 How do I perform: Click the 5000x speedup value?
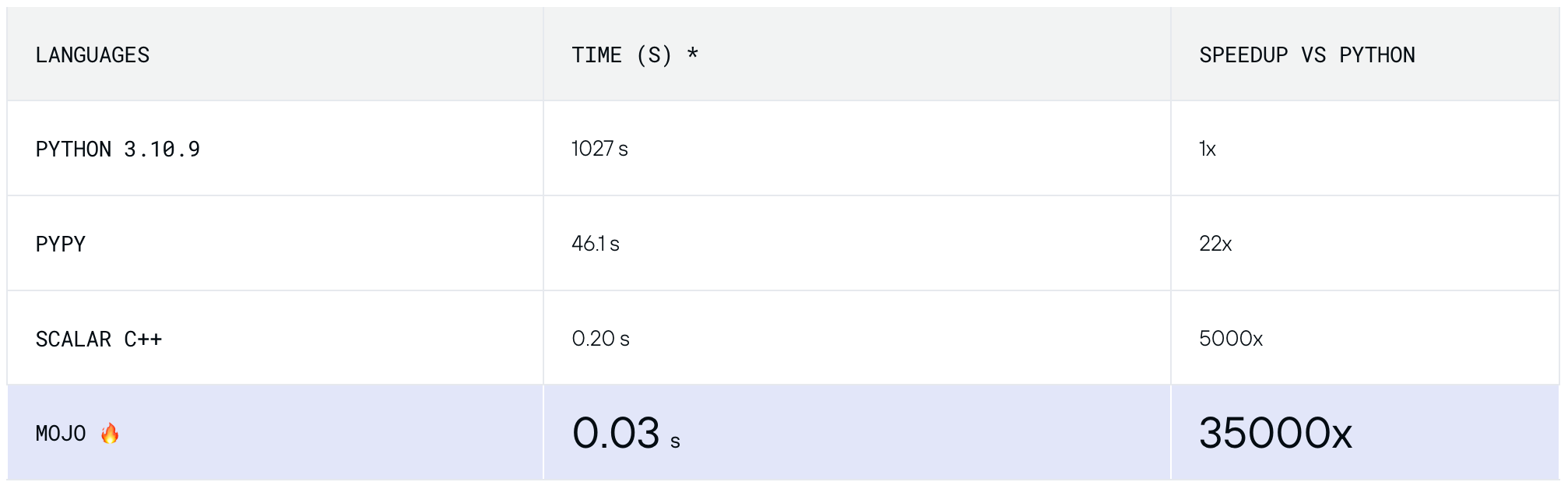(x=1231, y=339)
